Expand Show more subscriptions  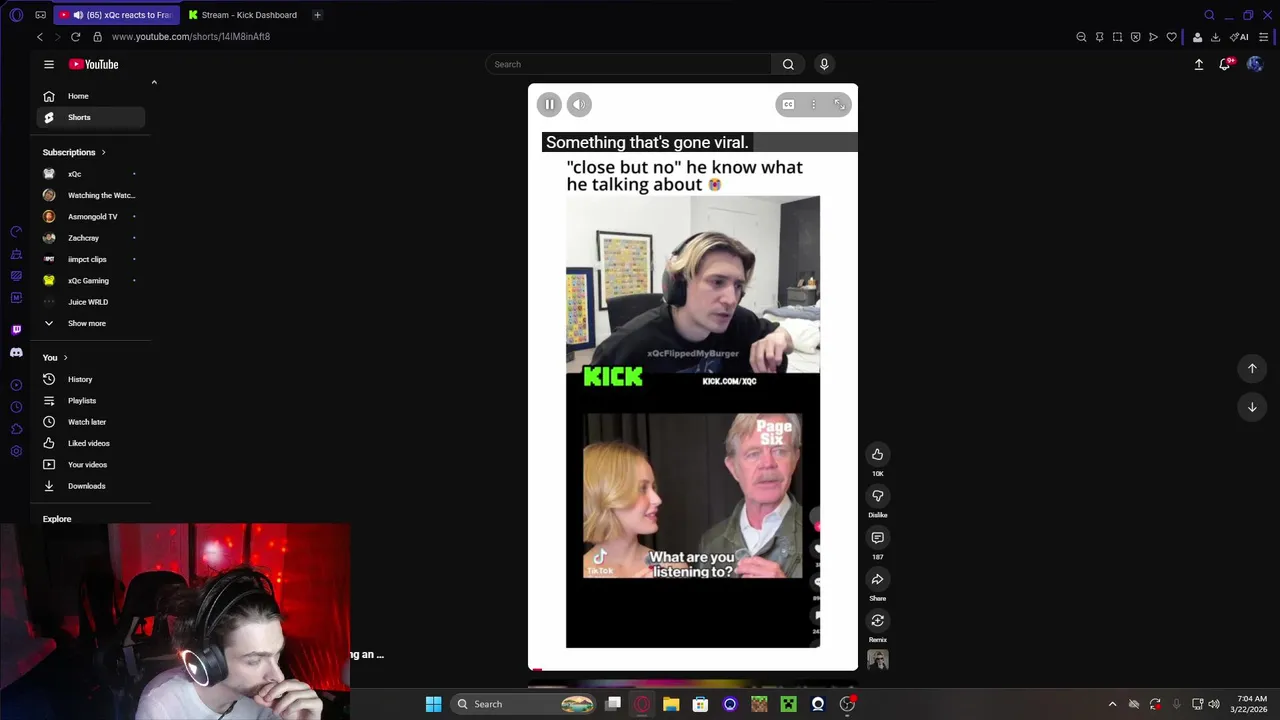pos(91,323)
